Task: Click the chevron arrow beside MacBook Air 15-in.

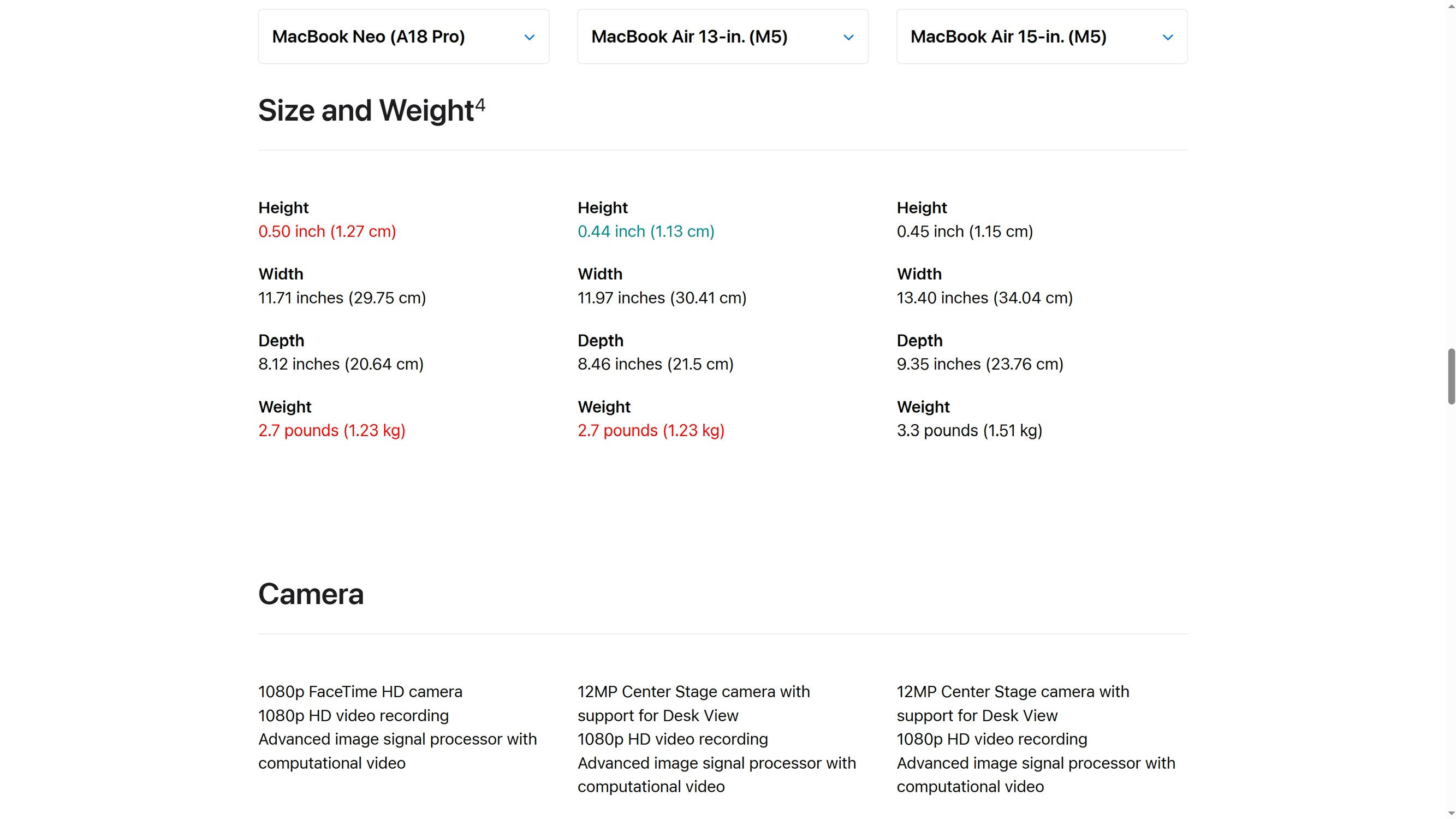Action: click(x=1168, y=37)
